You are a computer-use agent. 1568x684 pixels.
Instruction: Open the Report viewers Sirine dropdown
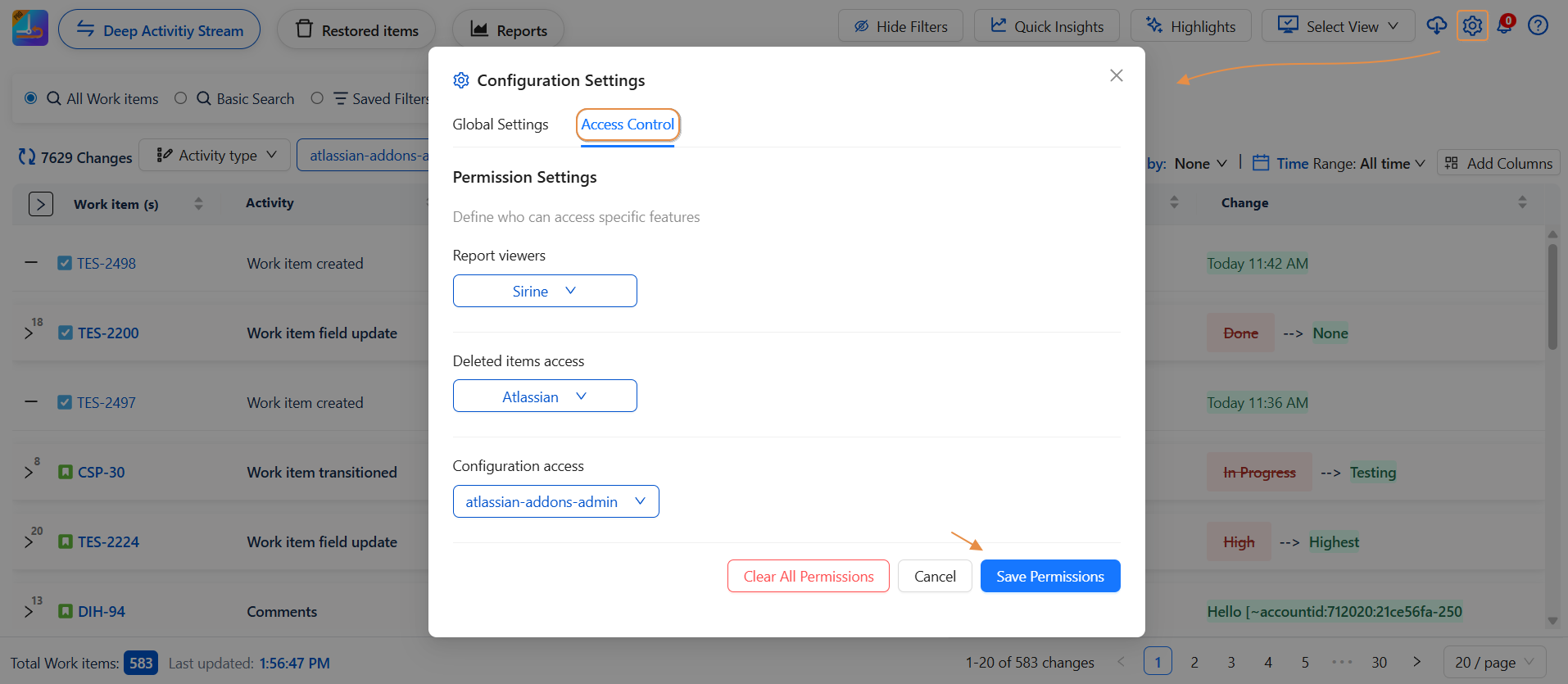click(x=545, y=291)
